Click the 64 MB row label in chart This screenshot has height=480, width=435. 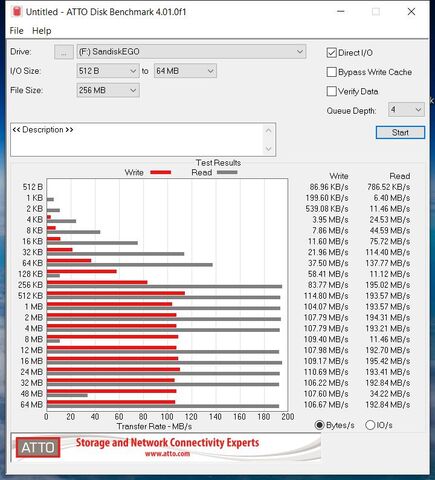32,405
